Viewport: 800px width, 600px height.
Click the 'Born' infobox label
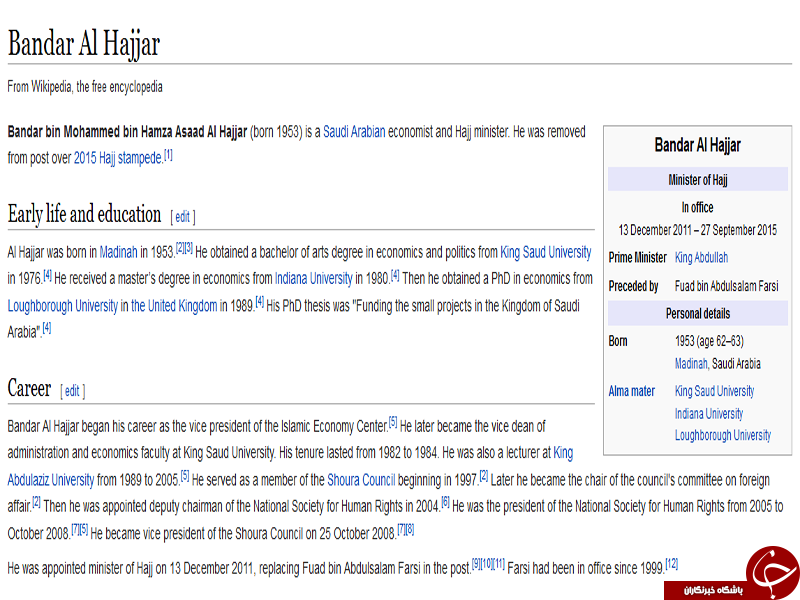tap(618, 341)
